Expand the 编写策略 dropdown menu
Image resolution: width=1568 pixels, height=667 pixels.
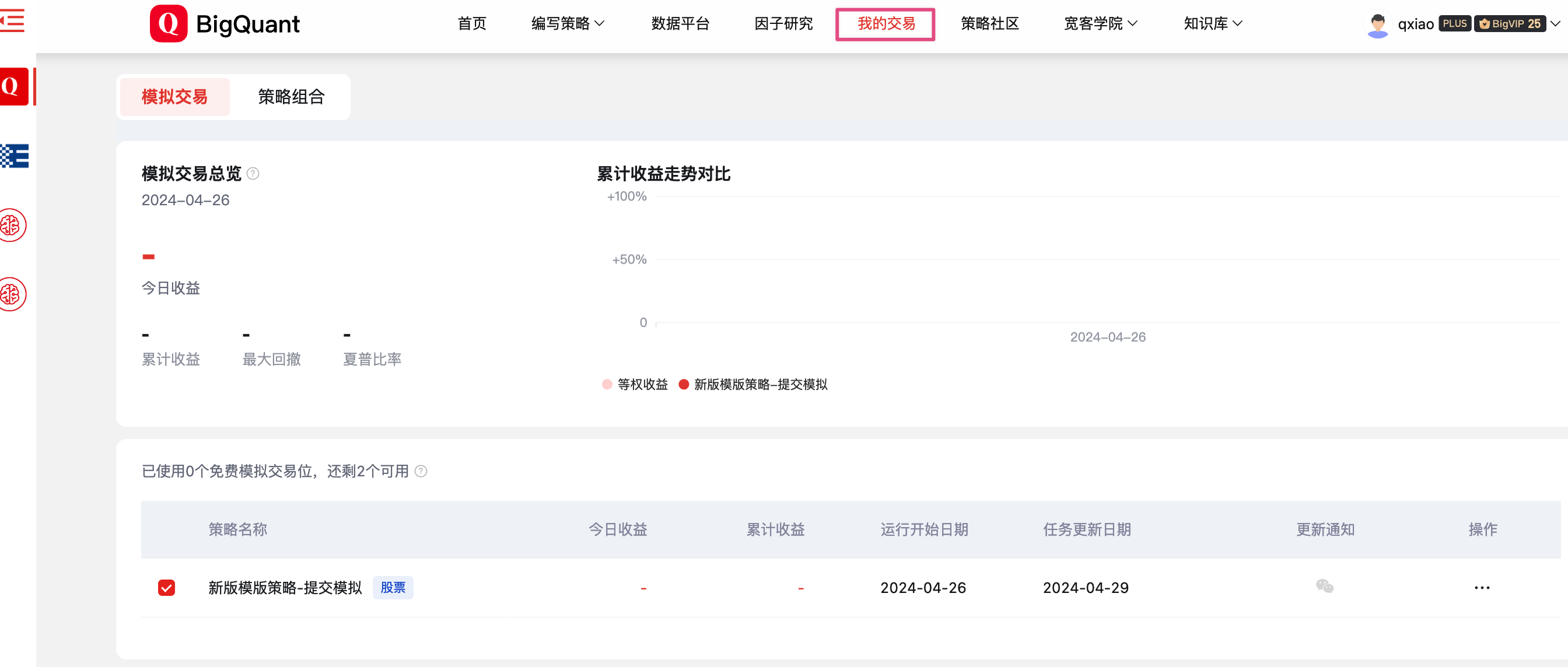click(568, 24)
